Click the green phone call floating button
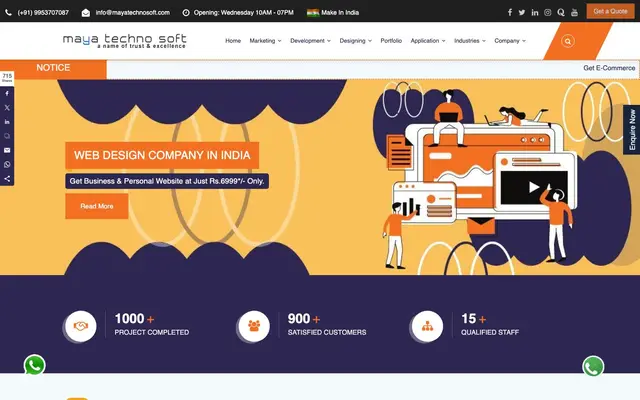The image size is (640, 400). [593, 367]
